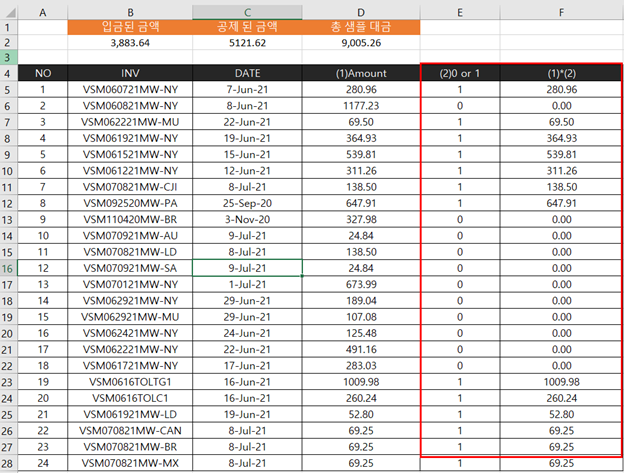
Task: Select column A header
Action: click(x=43, y=12)
